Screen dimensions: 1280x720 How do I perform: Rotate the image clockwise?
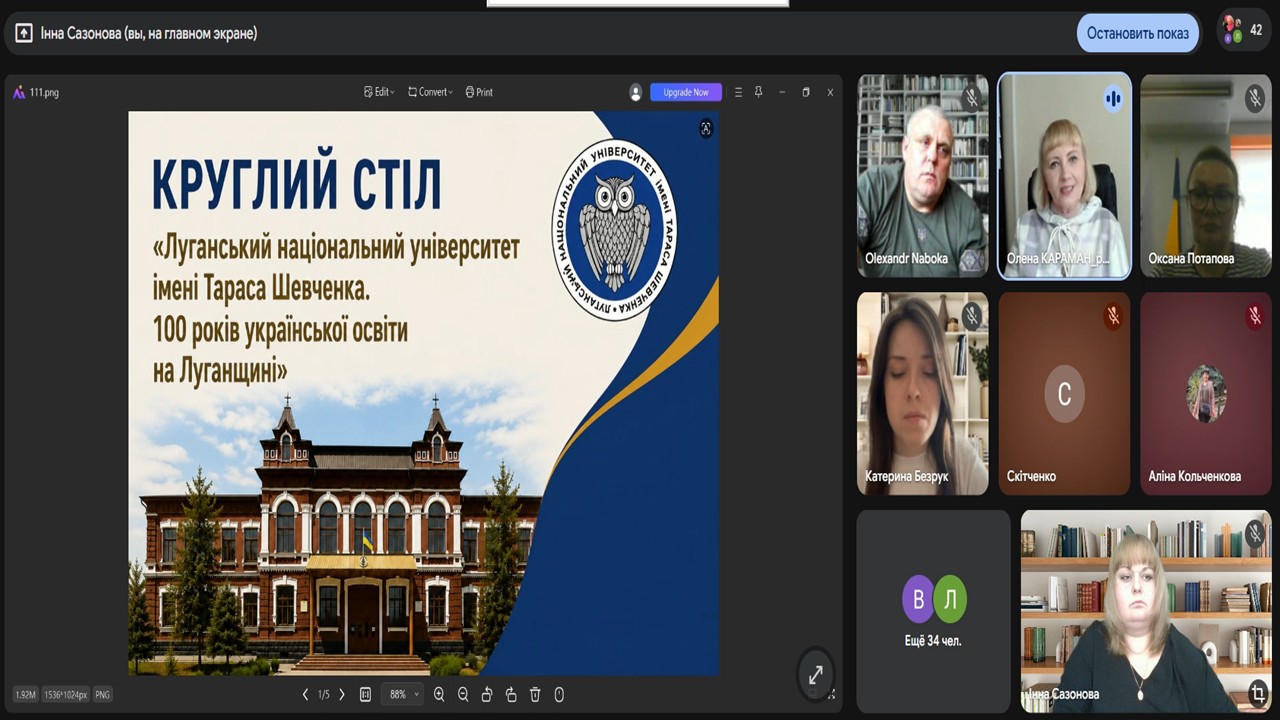click(x=511, y=694)
